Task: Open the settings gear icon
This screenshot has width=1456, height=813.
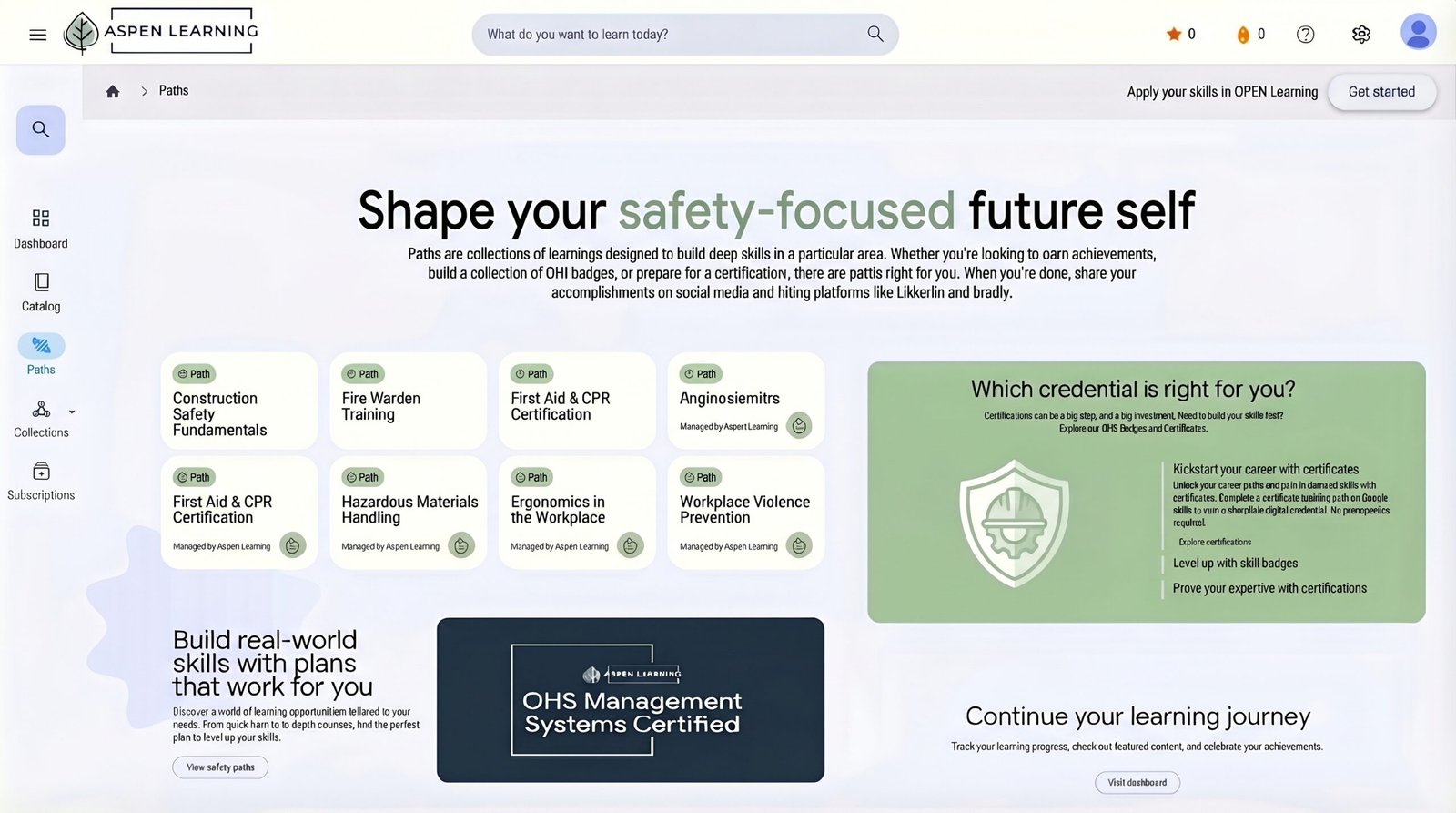Action: click(1360, 35)
